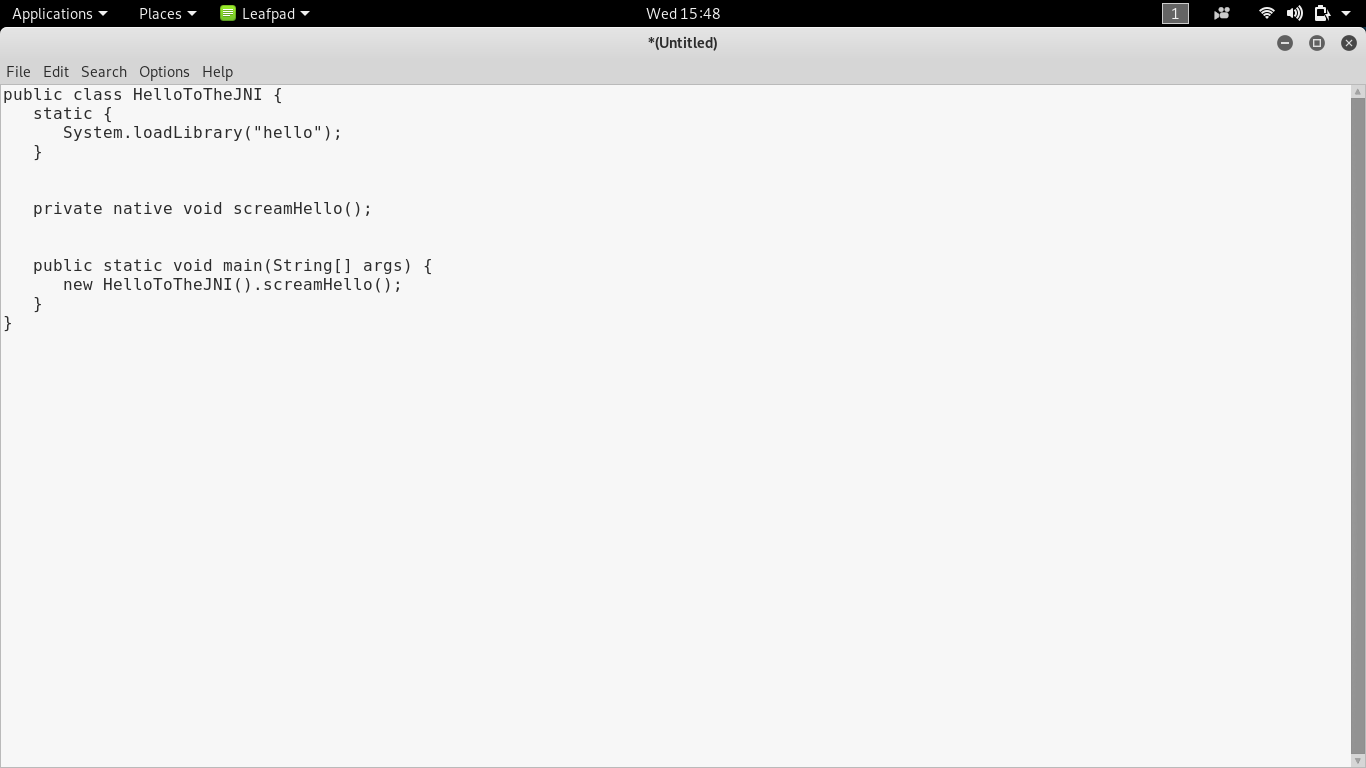Open the File menu

coord(18,72)
